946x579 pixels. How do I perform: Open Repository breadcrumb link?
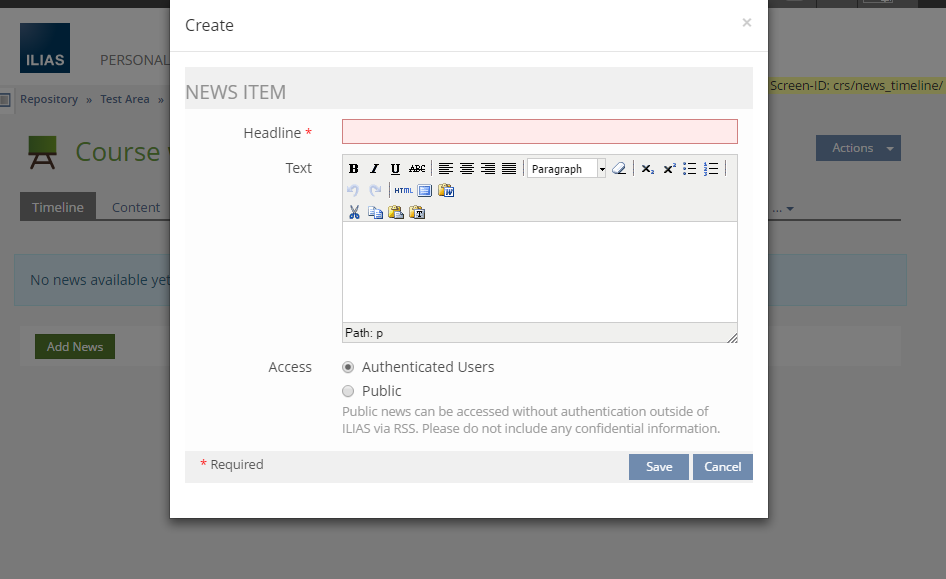(49, 99)
